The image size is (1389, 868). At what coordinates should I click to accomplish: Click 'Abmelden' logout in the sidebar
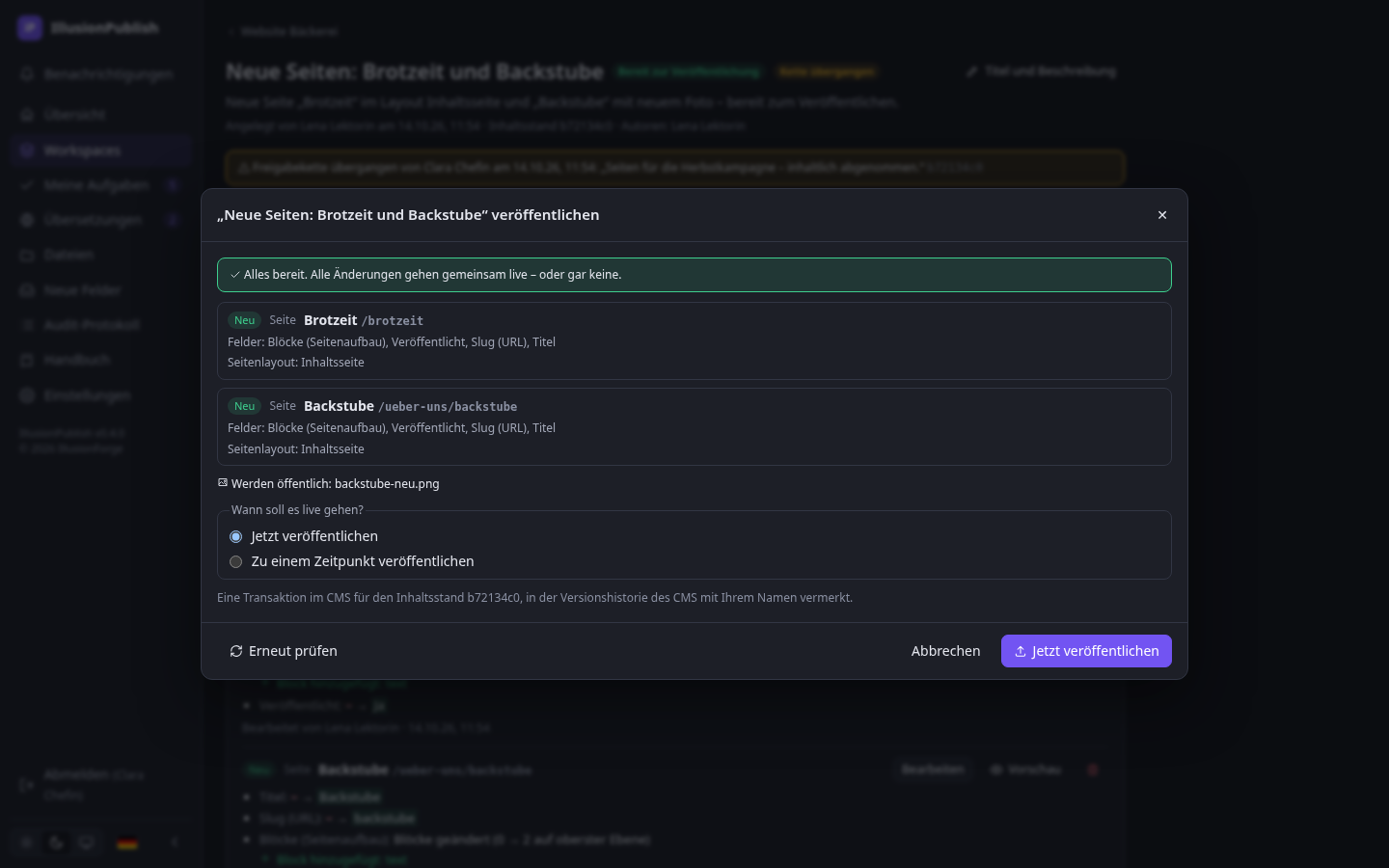click(x=100, y=785)
